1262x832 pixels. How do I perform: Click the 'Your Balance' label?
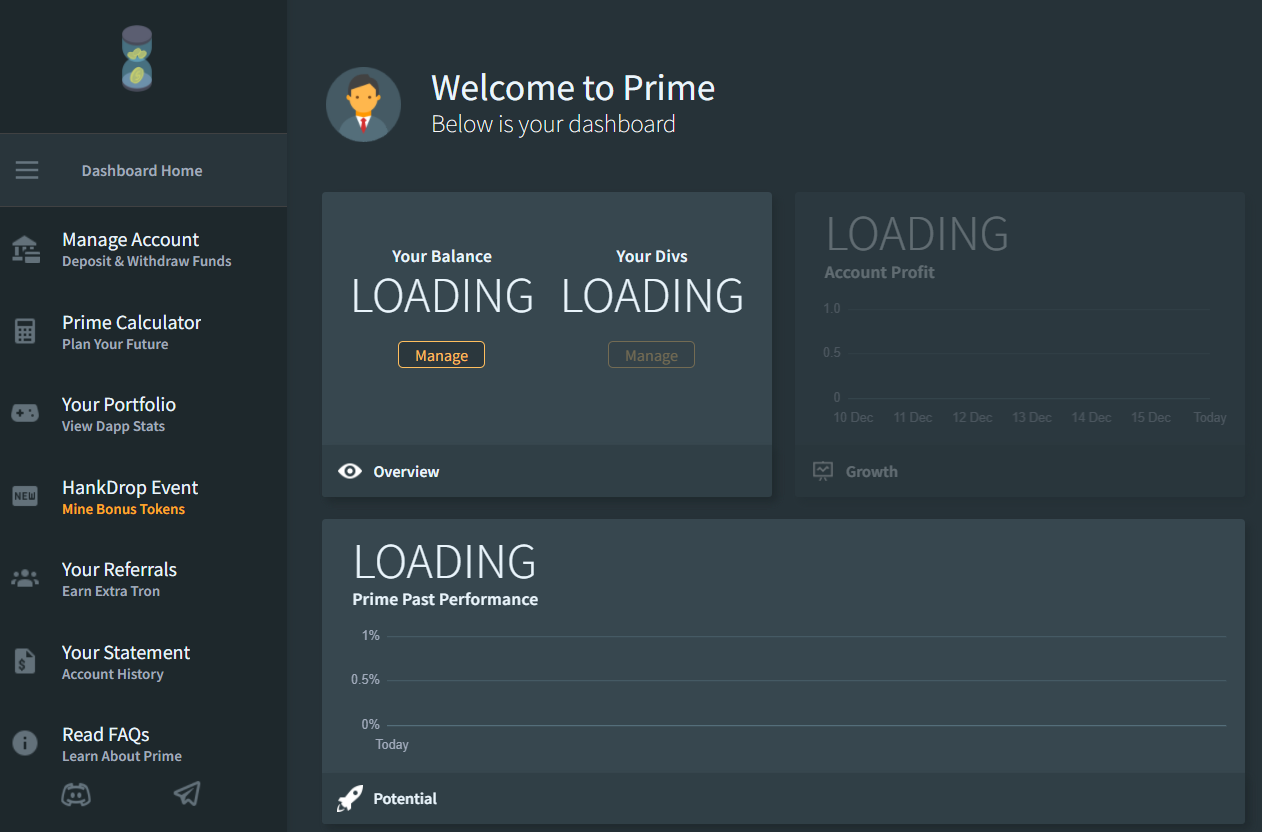pos(442,256)
